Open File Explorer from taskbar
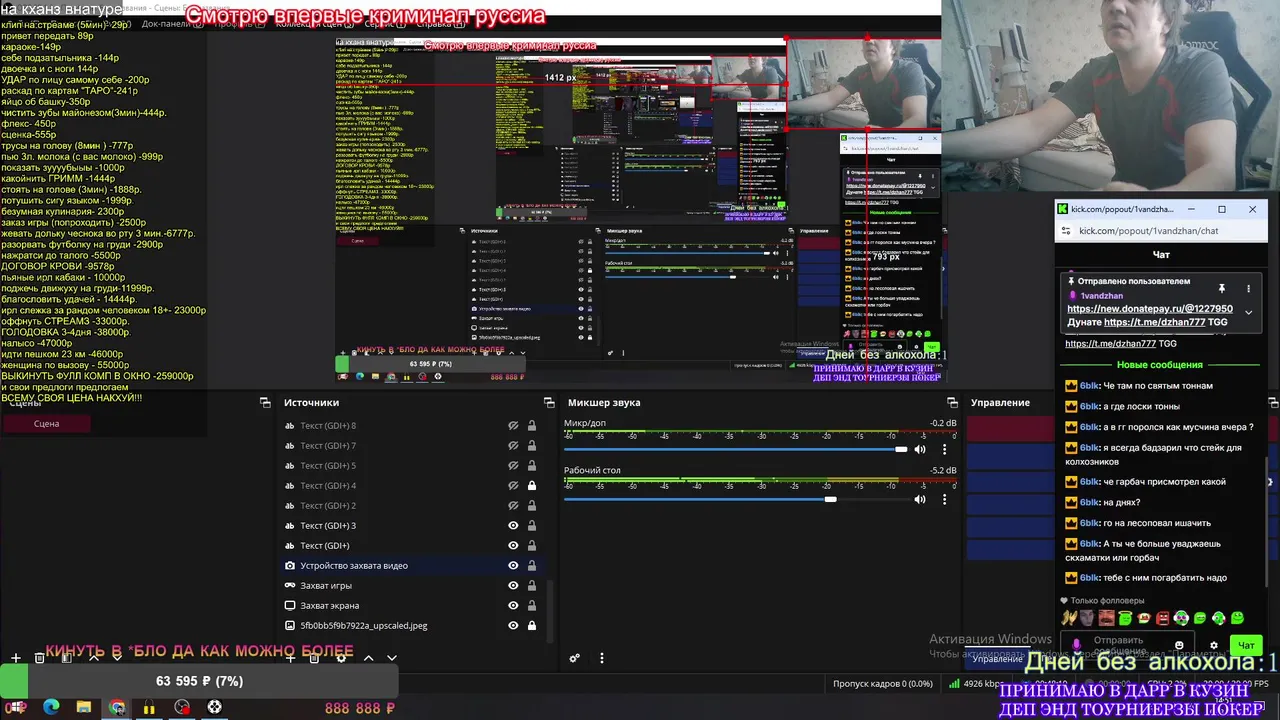1280x720 pixels. (84, 707)
